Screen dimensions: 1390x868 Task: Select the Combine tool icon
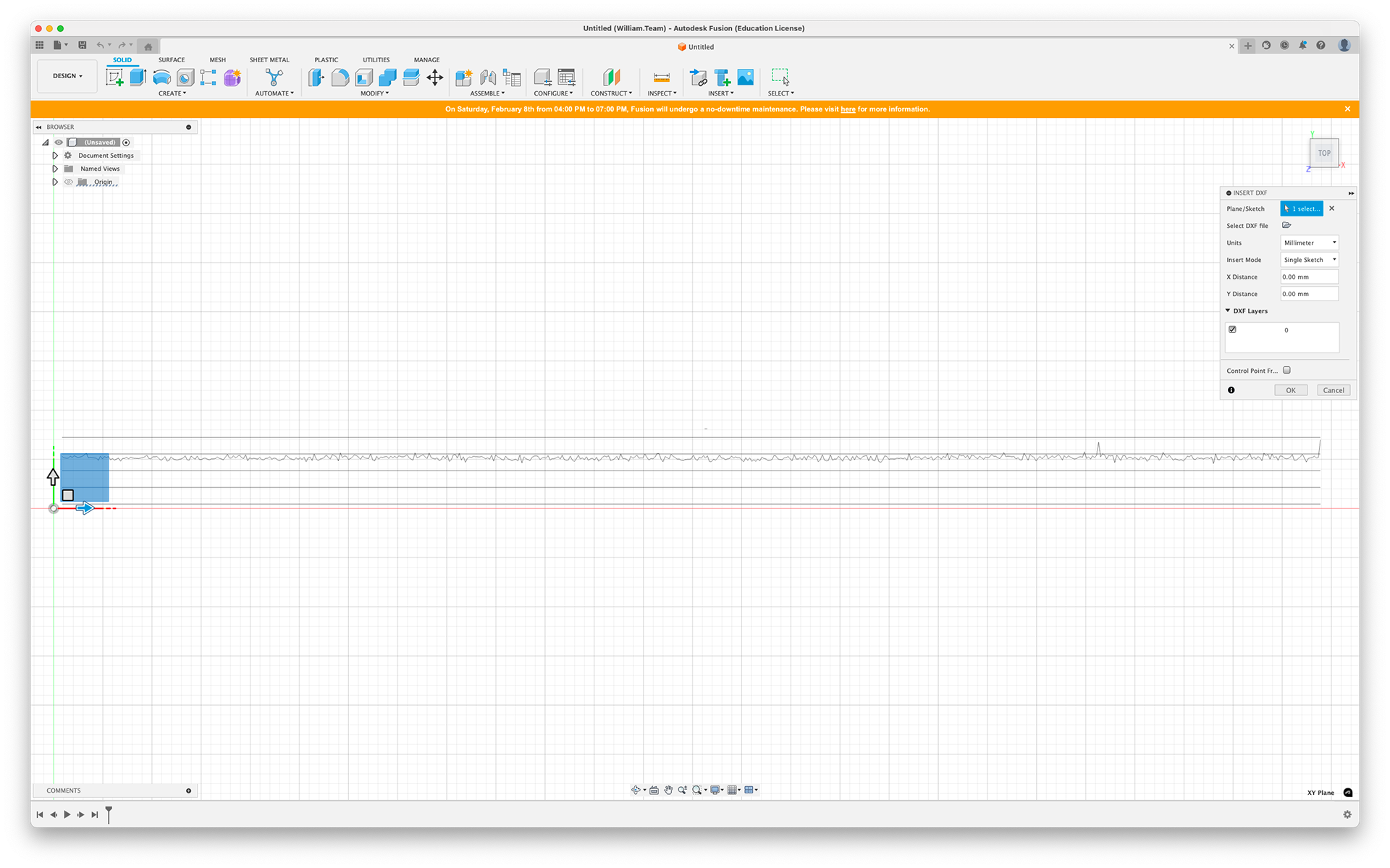click(x=387, y=77)
